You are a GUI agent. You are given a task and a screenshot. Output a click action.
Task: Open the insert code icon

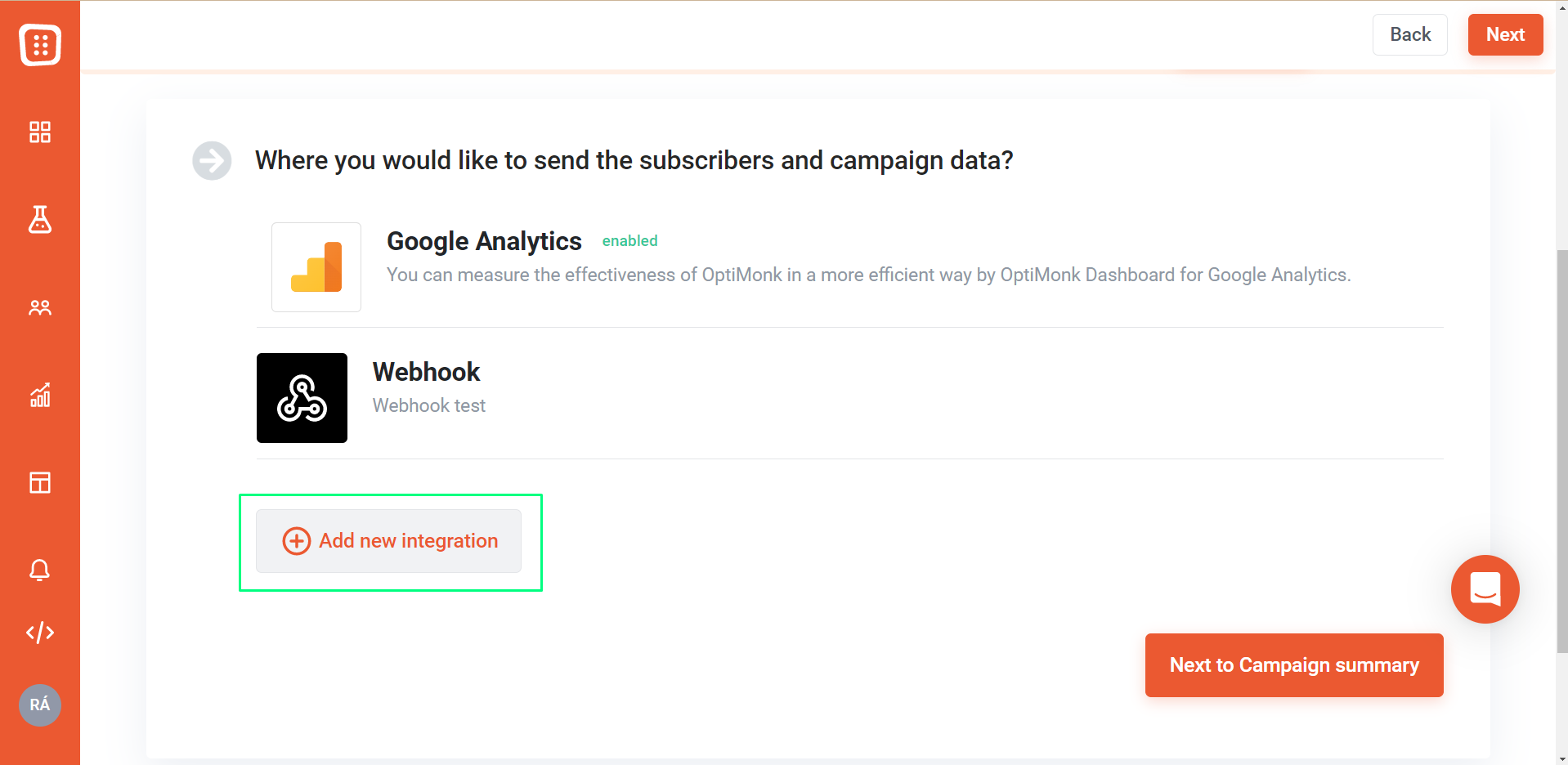tap(40, 633)
